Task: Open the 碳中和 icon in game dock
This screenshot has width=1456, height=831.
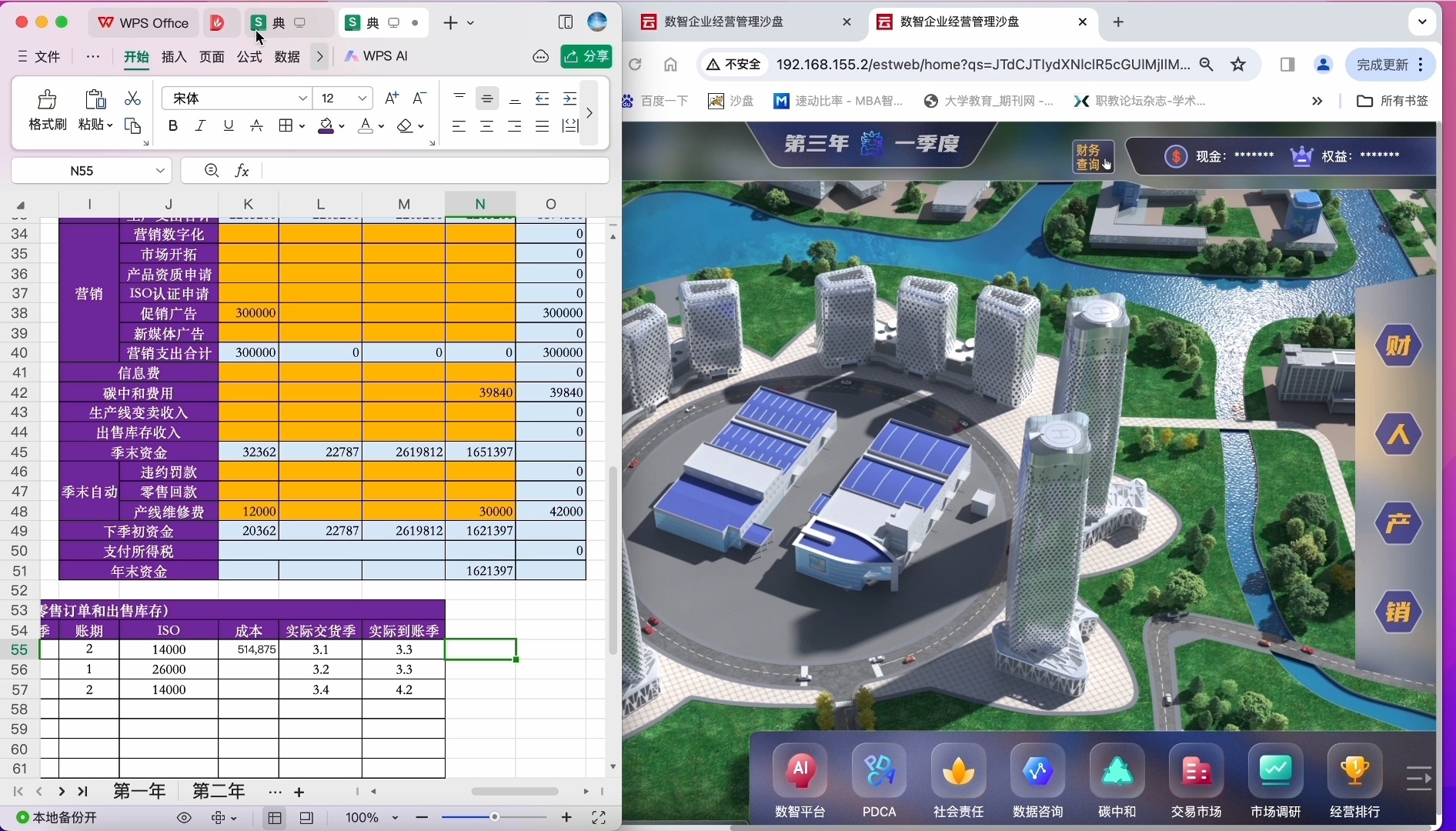Action: coord(1117,770)
